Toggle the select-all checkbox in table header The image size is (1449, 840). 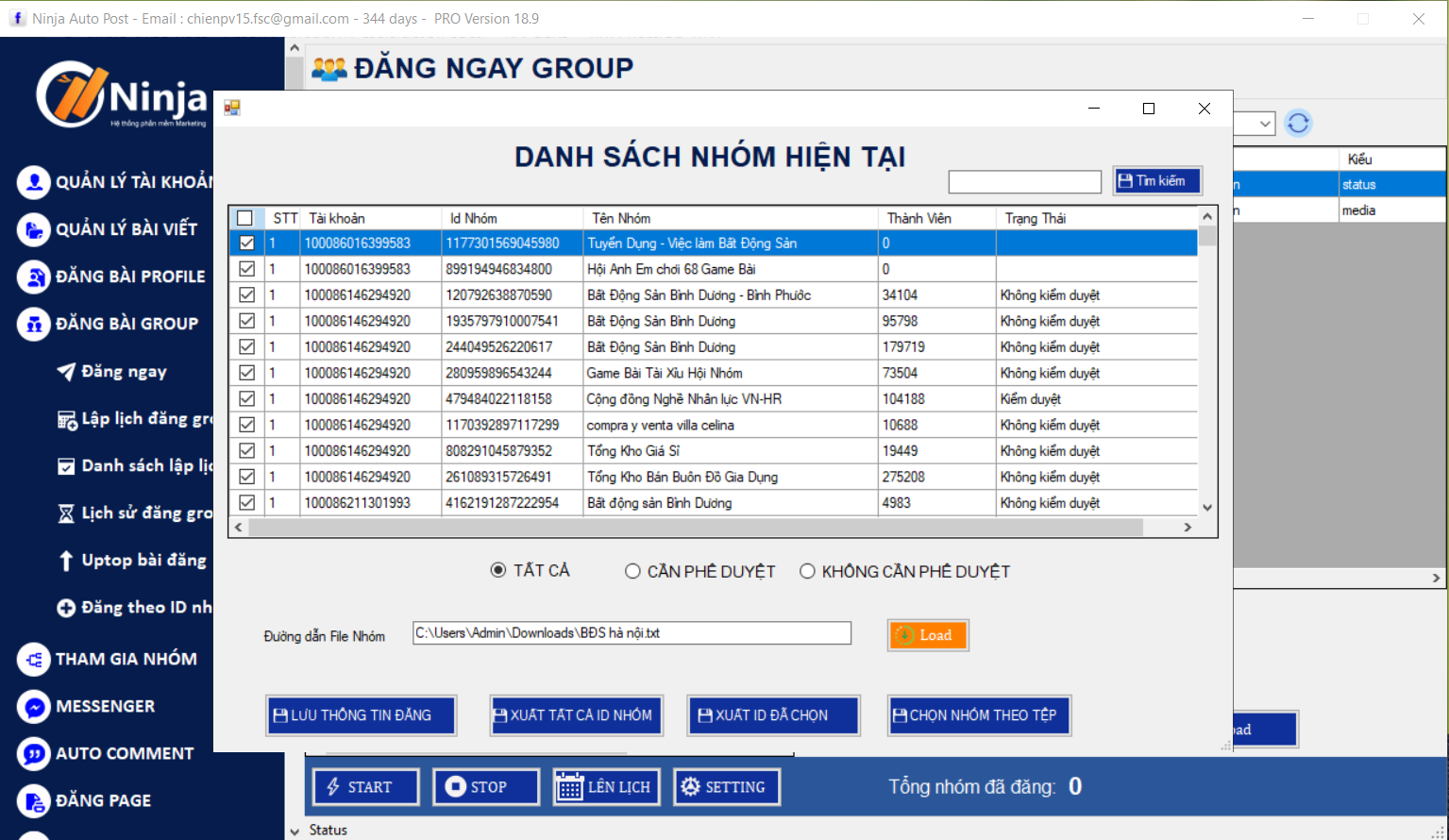[245, 218]
